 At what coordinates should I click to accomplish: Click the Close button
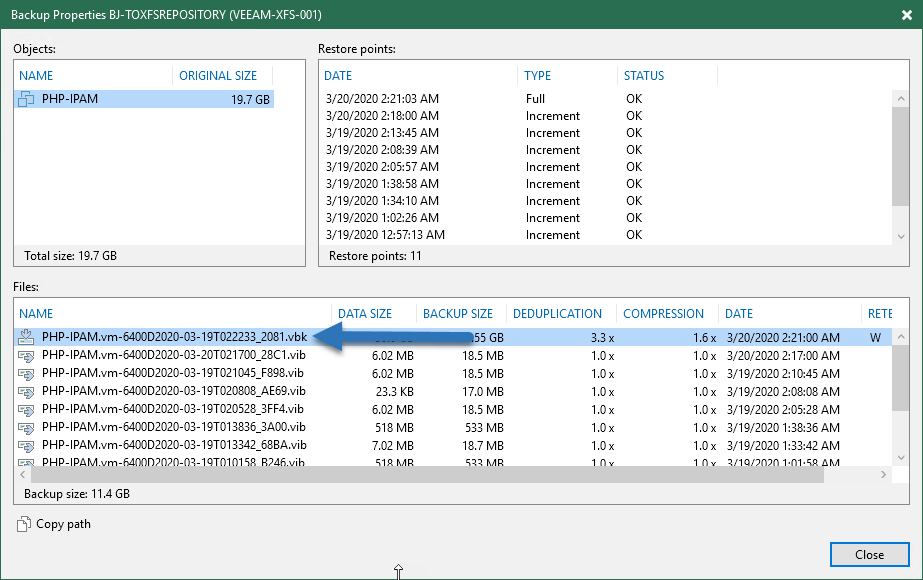point(869,555)
